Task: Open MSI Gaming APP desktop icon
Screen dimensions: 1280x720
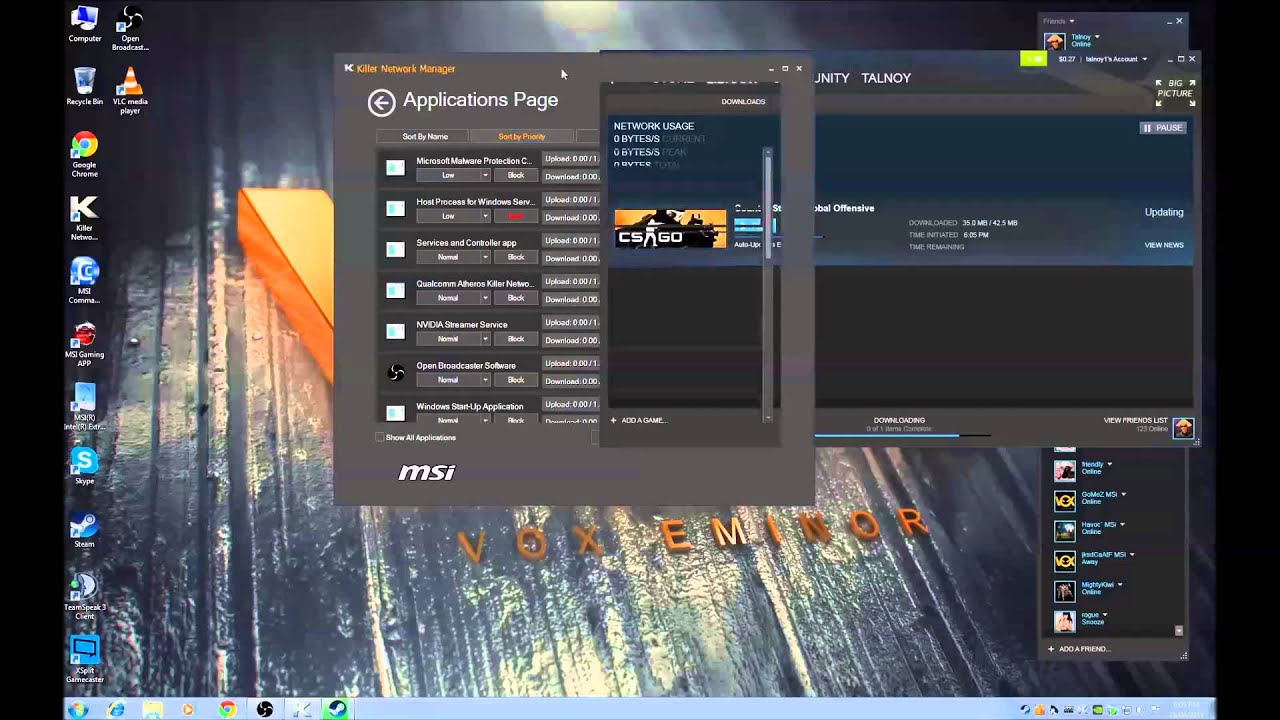Action: pyautogui.click(x=85, y=344)
